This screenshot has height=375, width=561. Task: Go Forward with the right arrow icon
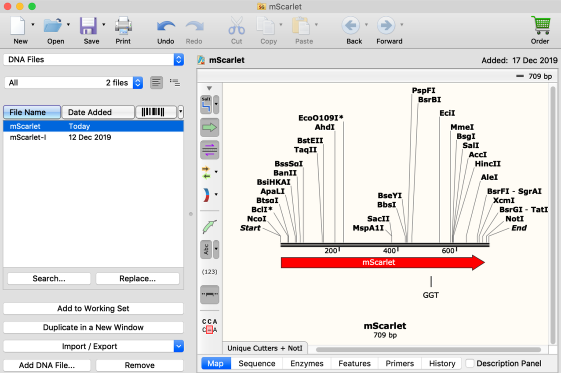[x=386, y=25]
